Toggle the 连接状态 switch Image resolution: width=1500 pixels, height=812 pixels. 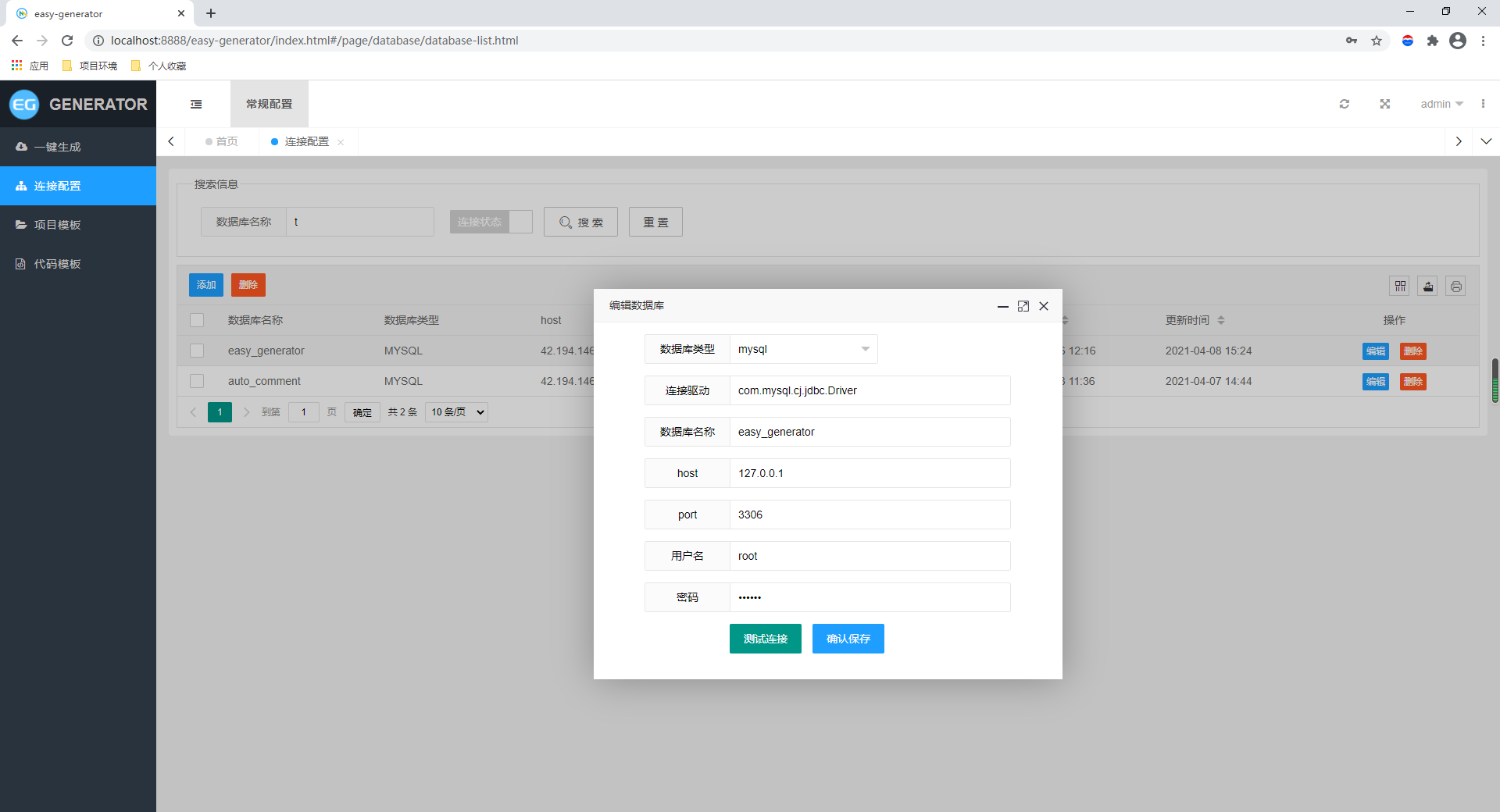pyautogui.click(x=491, y=222)
